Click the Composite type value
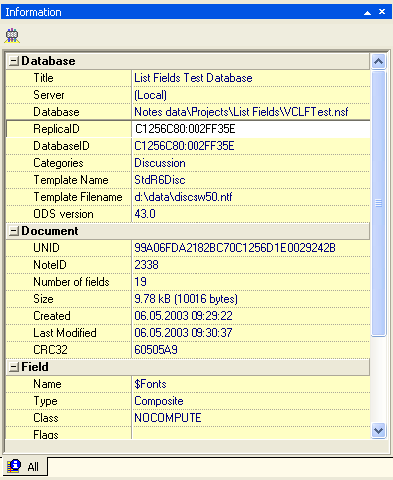393x480 pixels. [159, 401]
